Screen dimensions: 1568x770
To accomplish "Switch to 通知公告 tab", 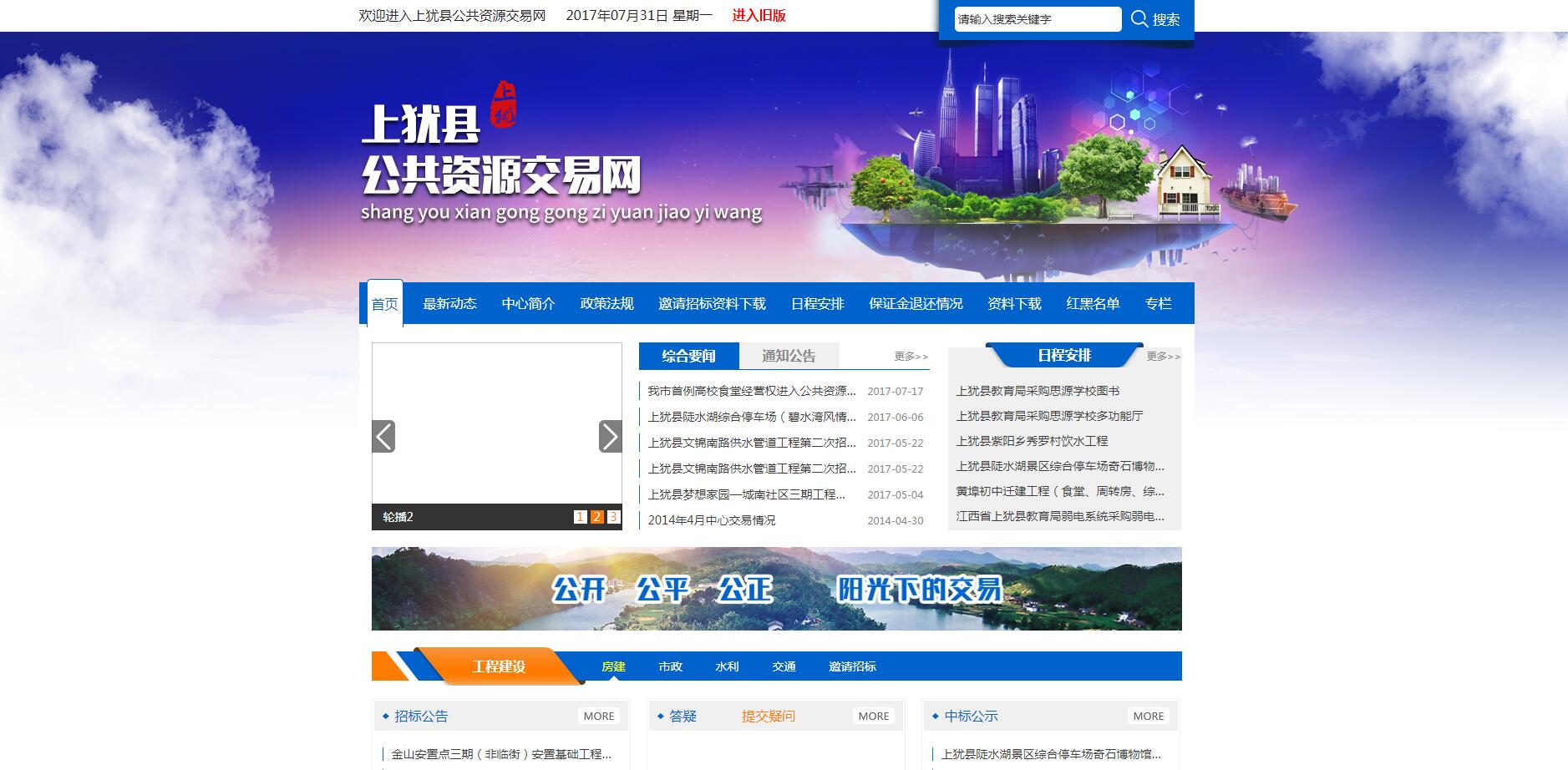I will click(789, 356).
